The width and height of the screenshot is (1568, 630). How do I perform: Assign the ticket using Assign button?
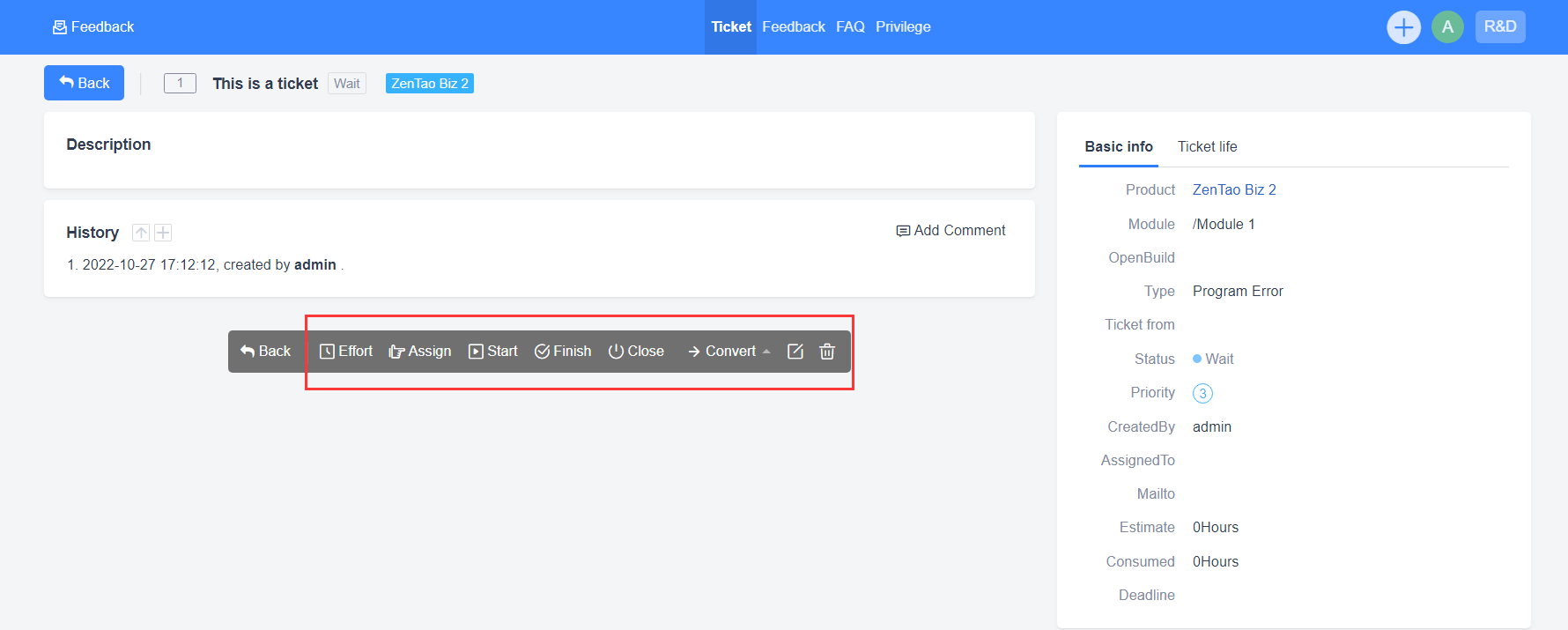pyautogui.click(x=420, y=352)
